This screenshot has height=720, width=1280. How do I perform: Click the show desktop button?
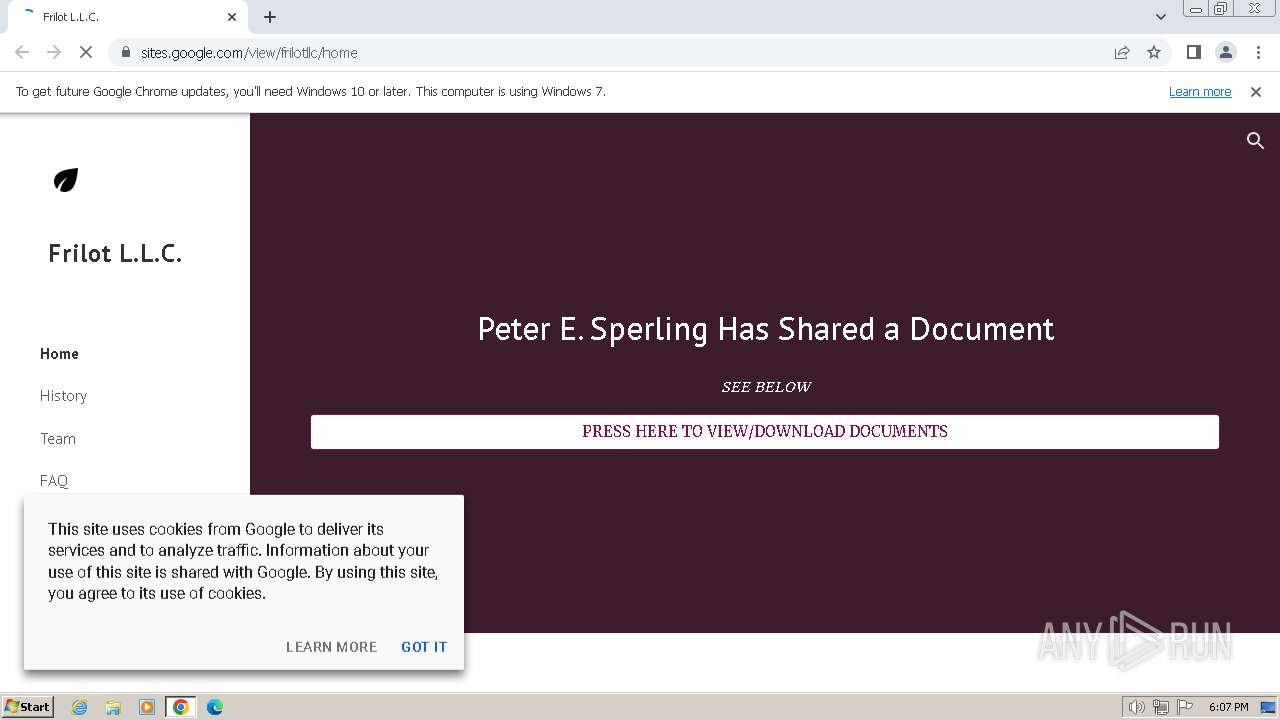(1268, 707)
